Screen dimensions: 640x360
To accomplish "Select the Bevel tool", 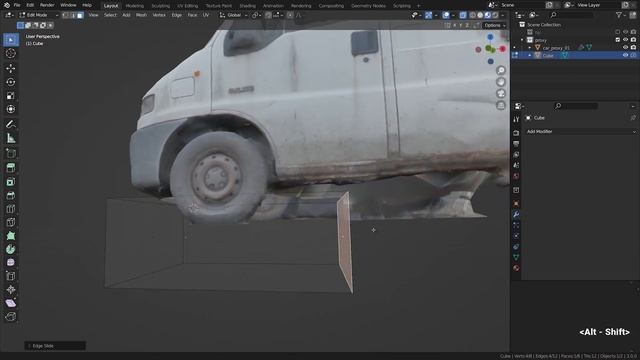I will (11, 195).
